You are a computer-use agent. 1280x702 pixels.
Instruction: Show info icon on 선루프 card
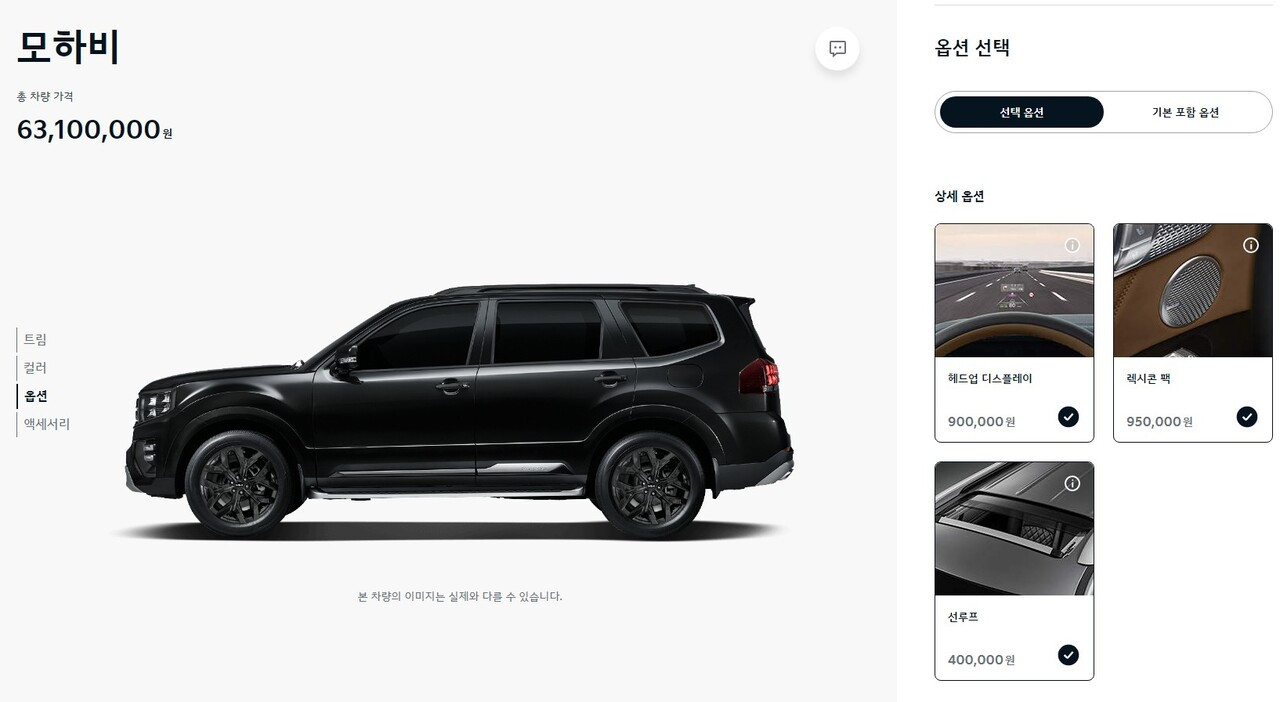[x=1072, y=483]
